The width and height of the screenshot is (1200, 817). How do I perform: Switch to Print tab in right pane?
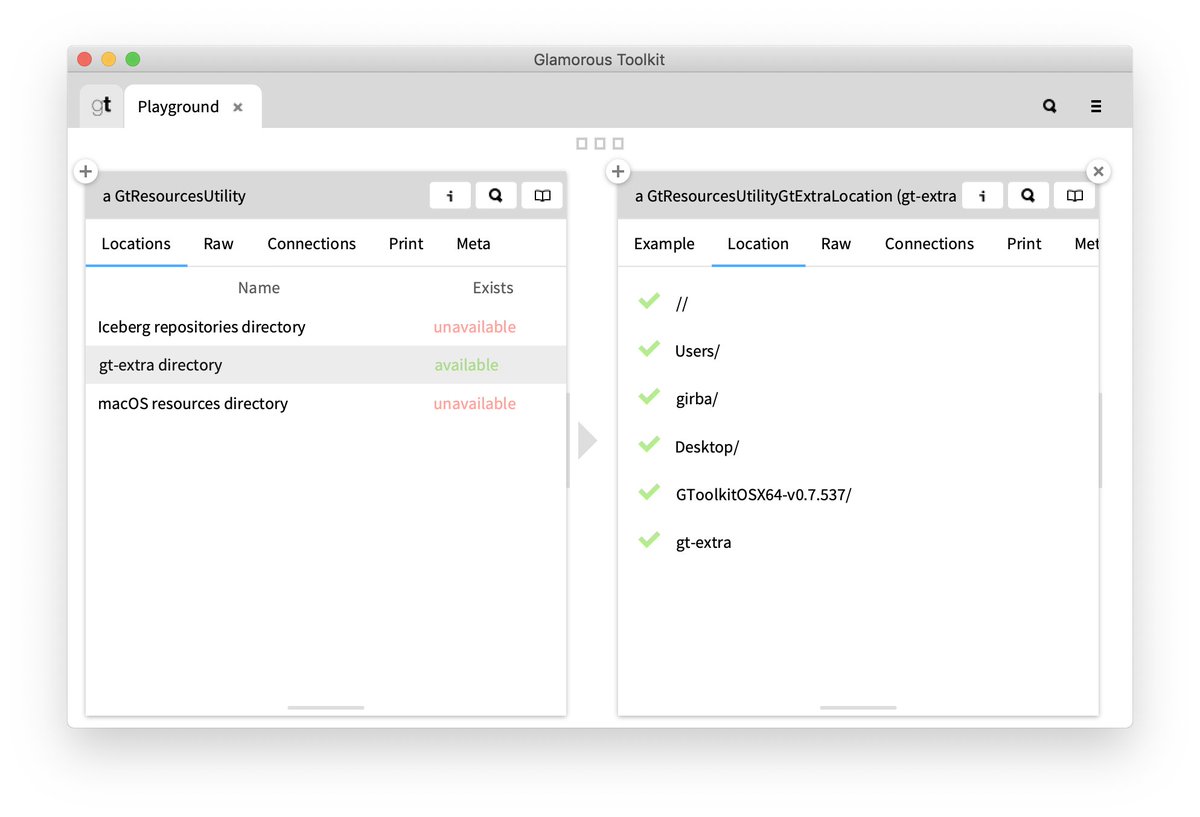coord(1024,244)
